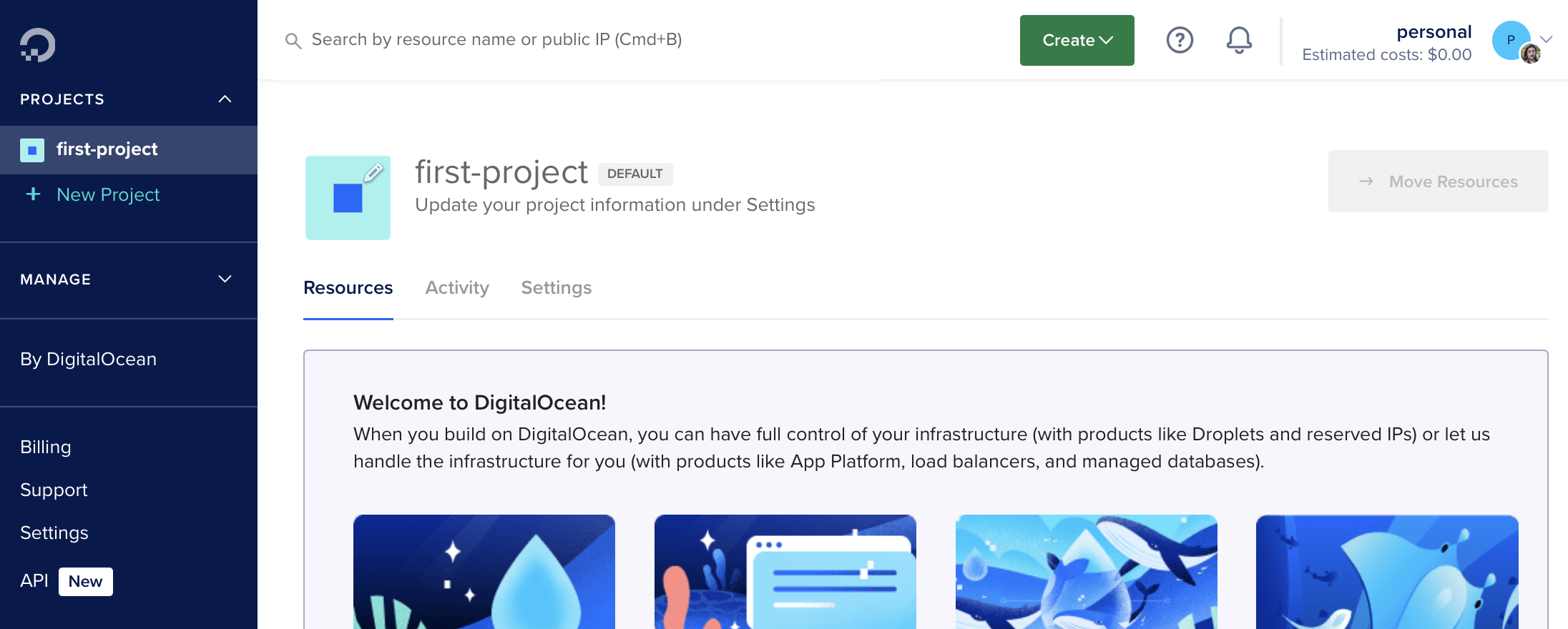Screen dimensions: 1568x629
Task: Switch to the project Settings tab
Action: click(x=556, y=287)
